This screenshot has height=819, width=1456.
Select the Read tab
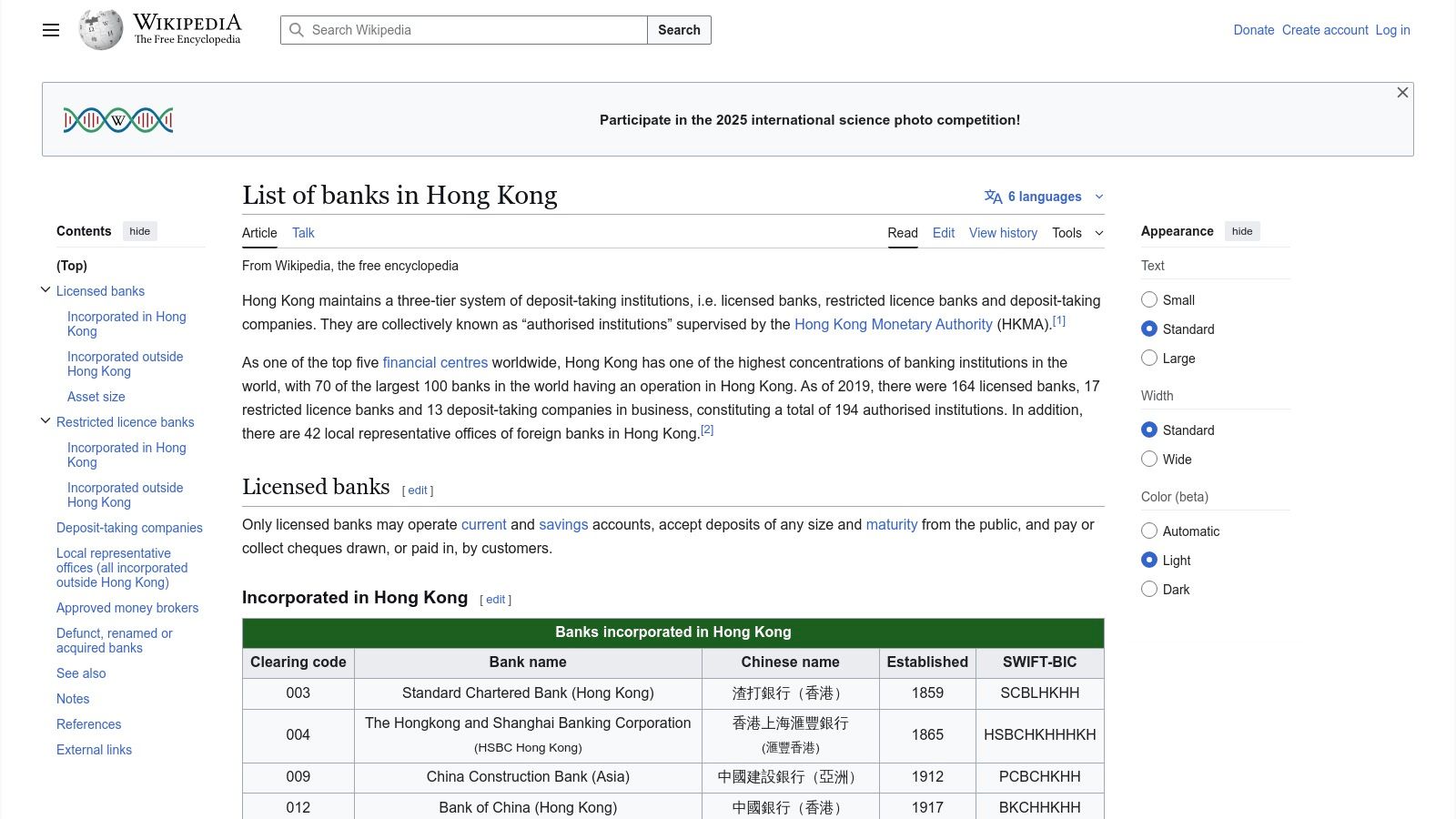(x=903, y=233)
